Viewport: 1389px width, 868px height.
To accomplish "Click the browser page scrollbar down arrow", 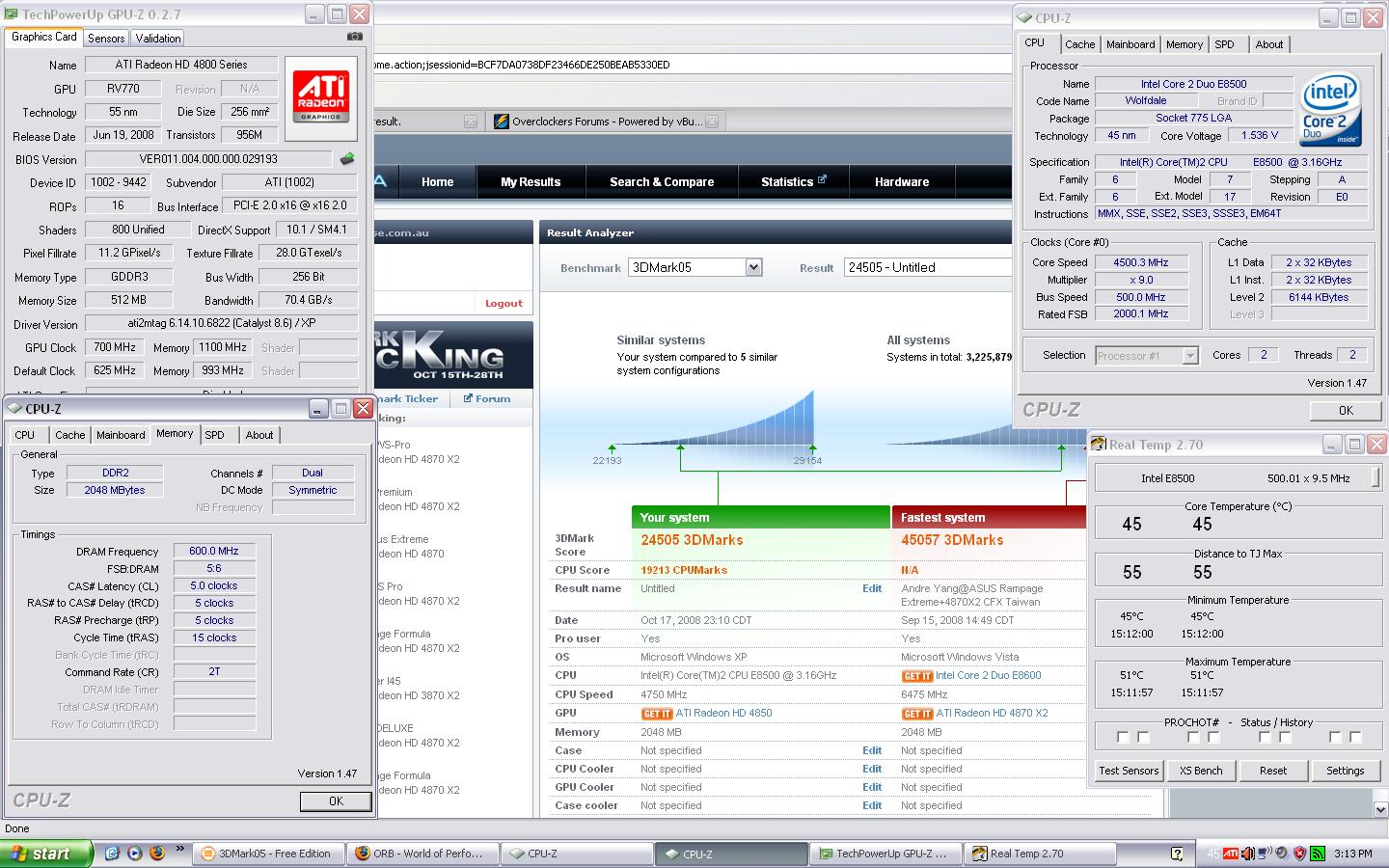I will [x=1380, y=809].
